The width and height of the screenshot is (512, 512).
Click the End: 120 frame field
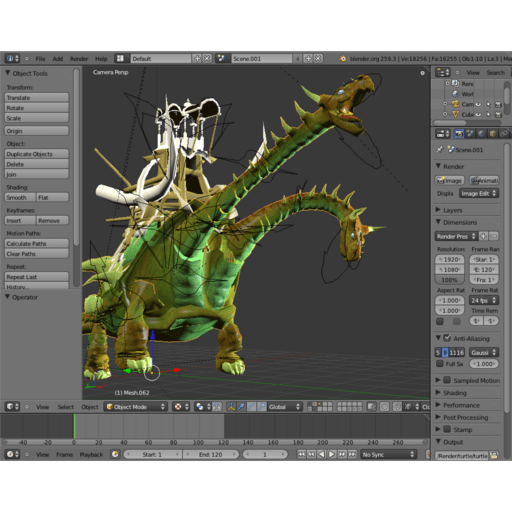point(211,454)
